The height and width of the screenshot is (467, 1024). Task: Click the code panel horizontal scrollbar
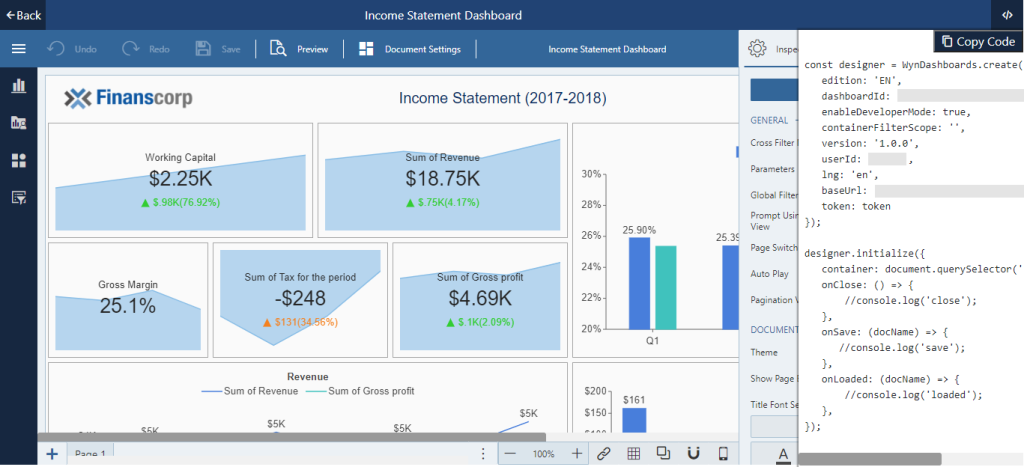(x=869, y=459)
